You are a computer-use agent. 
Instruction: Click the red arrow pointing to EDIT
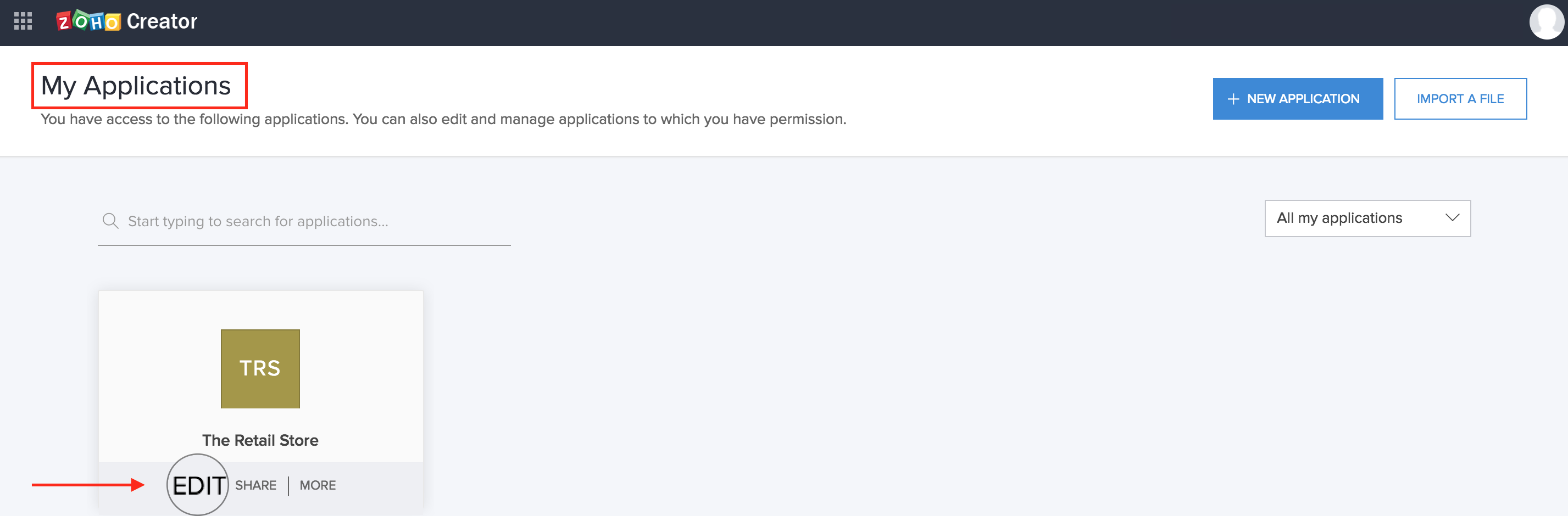88,485
